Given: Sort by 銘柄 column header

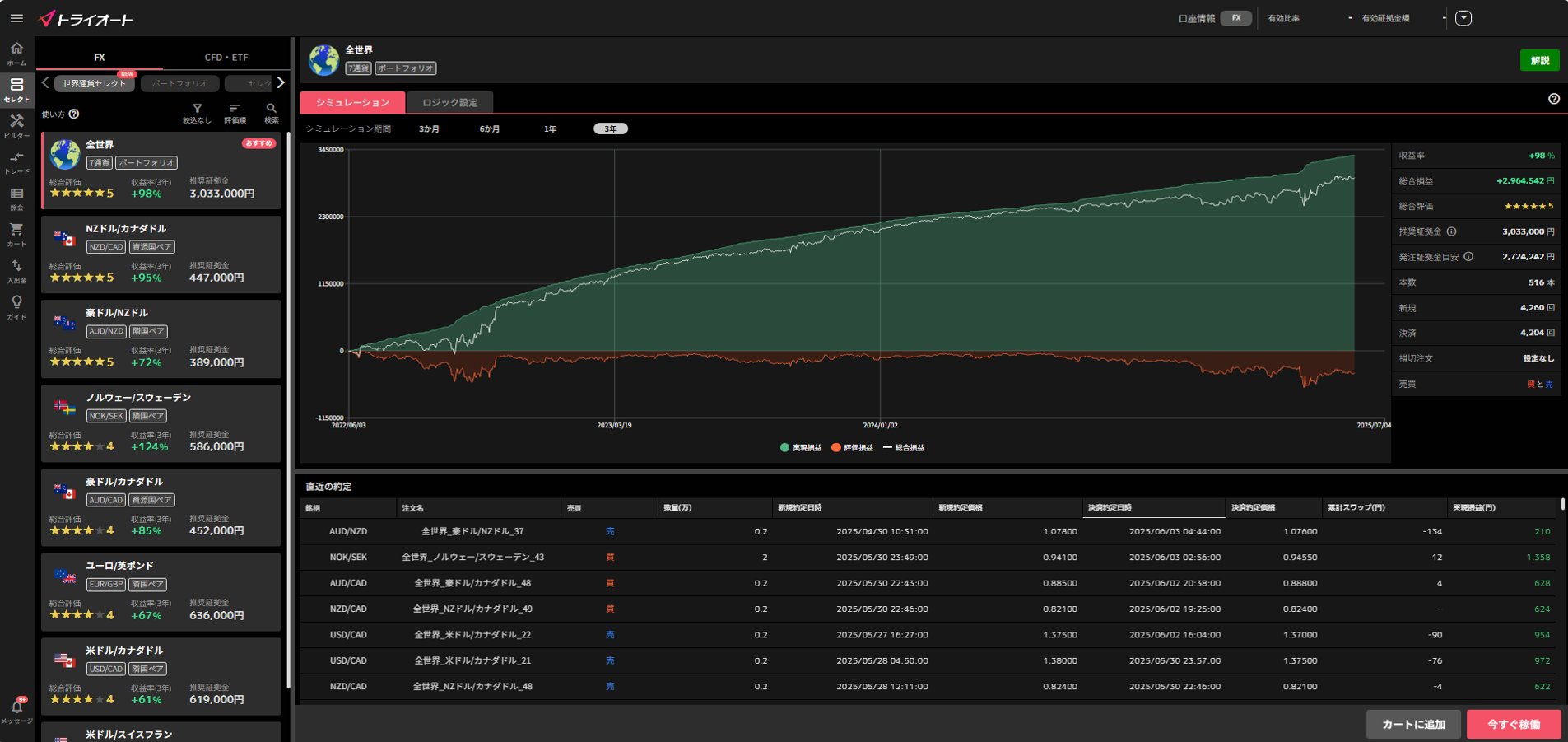Looking at the screenshot, I should pyautogui.click(x=348, y=508).
